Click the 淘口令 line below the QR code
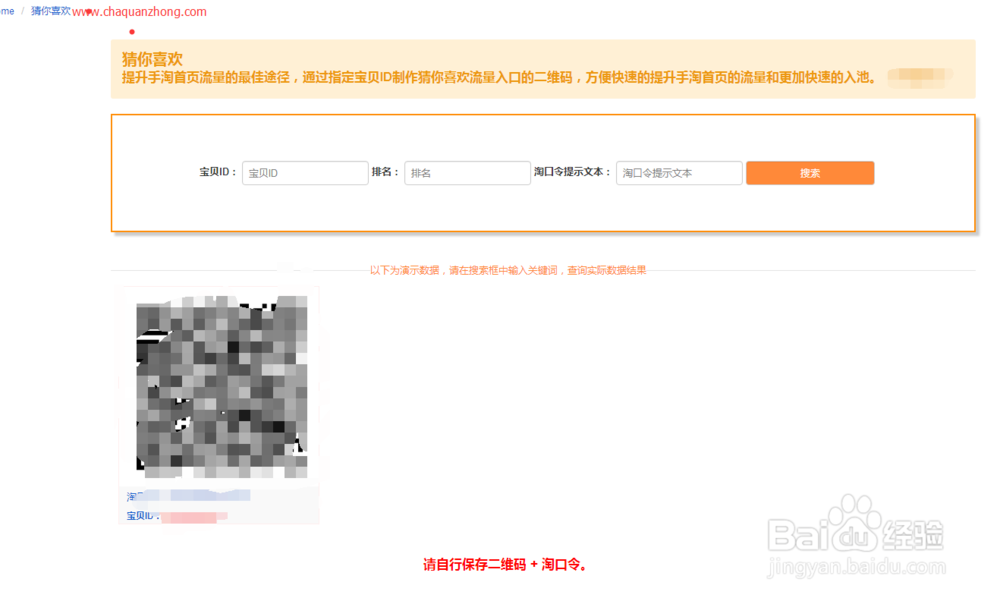 pyautogui.click(x=188, y=496)
